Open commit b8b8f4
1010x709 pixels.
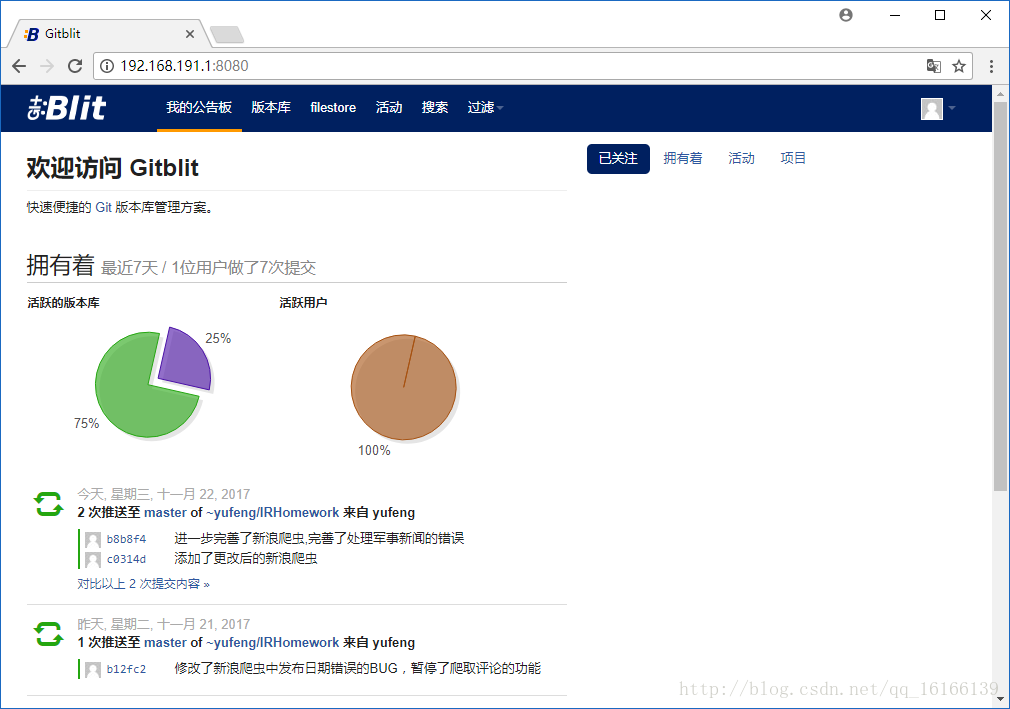click(126, 539)
